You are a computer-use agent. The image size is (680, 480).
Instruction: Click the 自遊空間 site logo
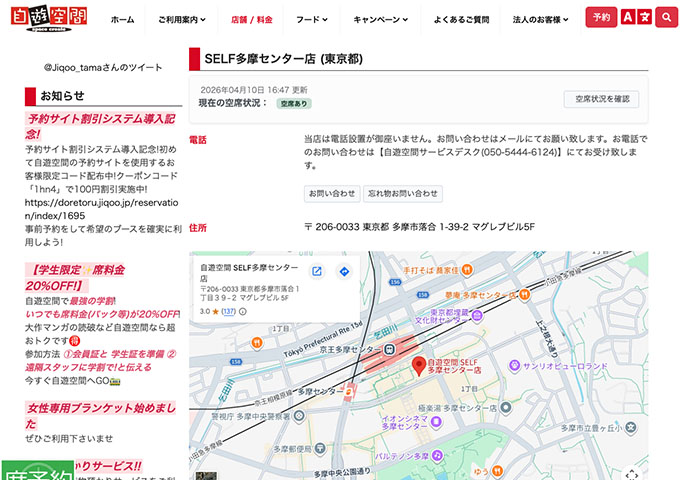[x=49, y=19]
